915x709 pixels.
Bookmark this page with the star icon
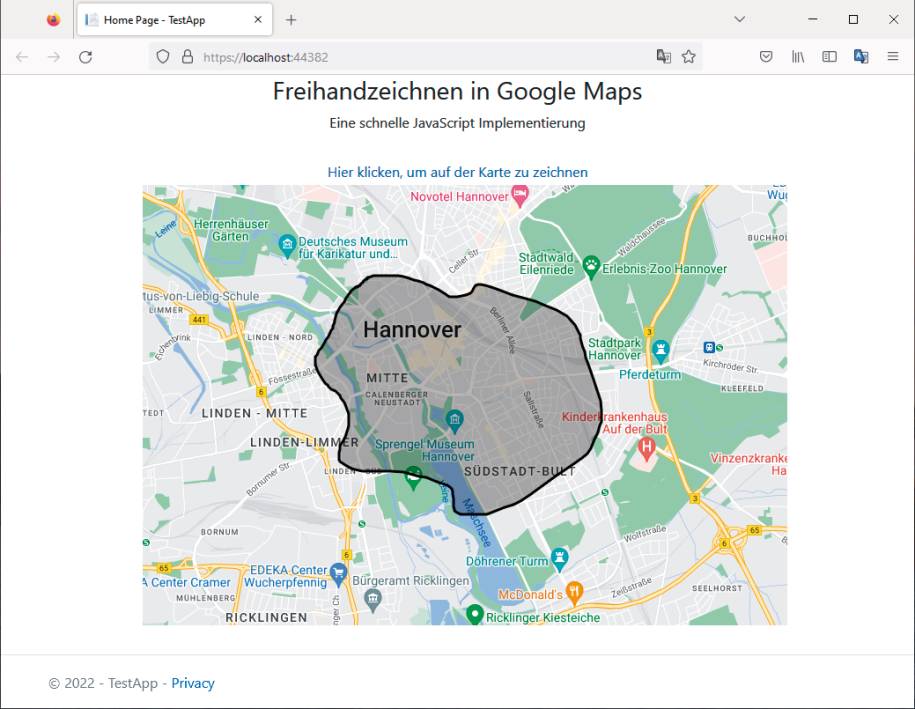click(x=689, y=57)
